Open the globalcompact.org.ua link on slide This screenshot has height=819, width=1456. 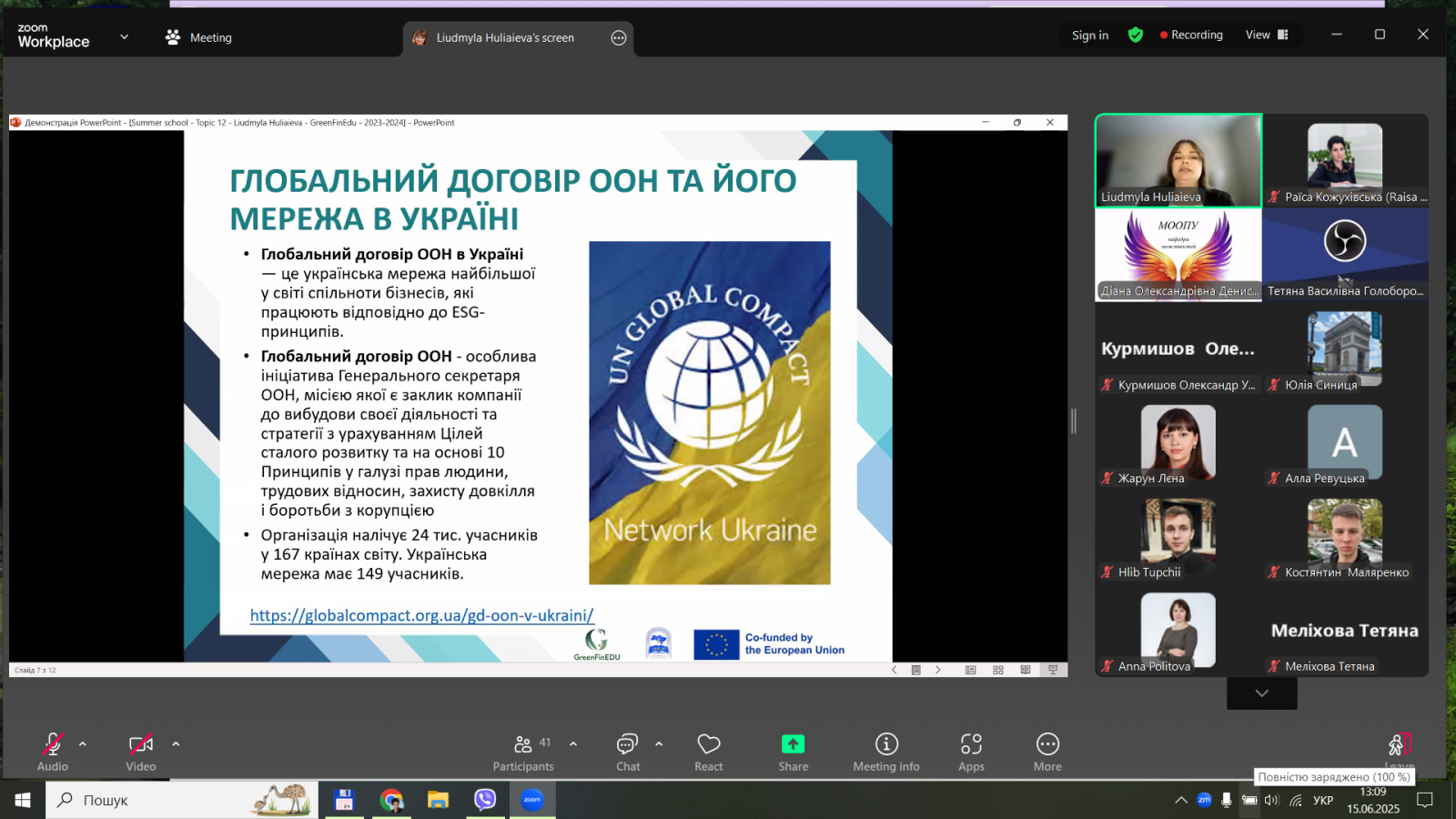point(422,616)
